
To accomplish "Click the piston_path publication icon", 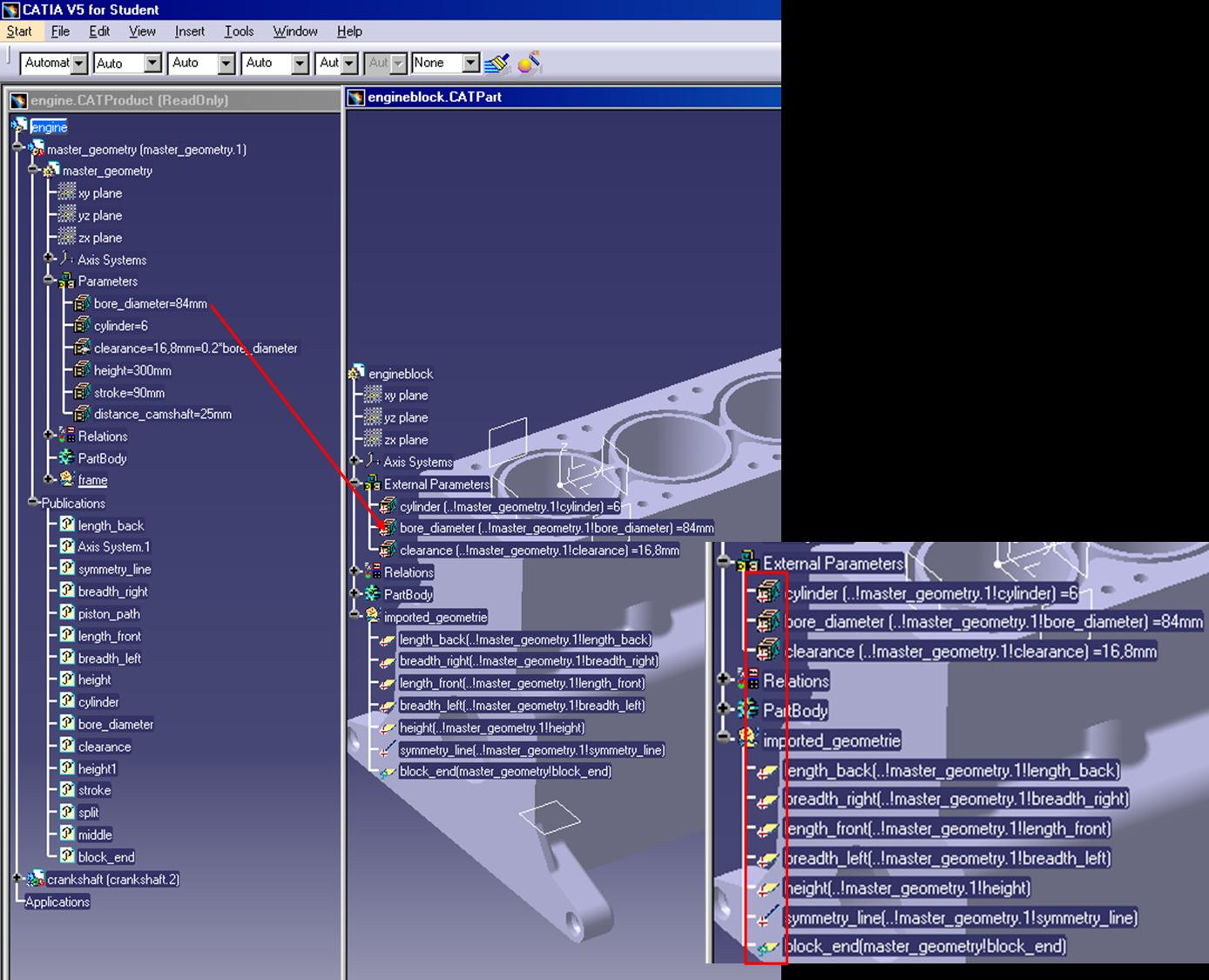I will (x=67, y=613).
